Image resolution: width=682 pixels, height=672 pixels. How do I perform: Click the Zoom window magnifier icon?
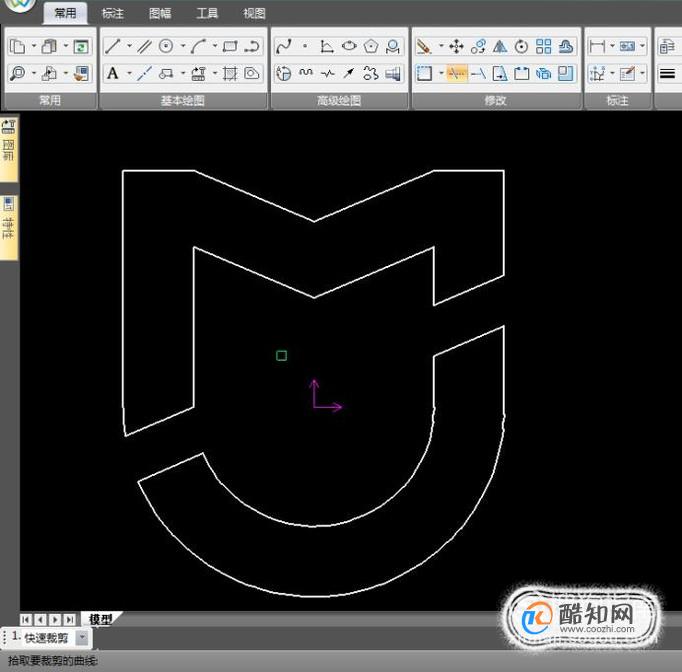tap(17, 74)
